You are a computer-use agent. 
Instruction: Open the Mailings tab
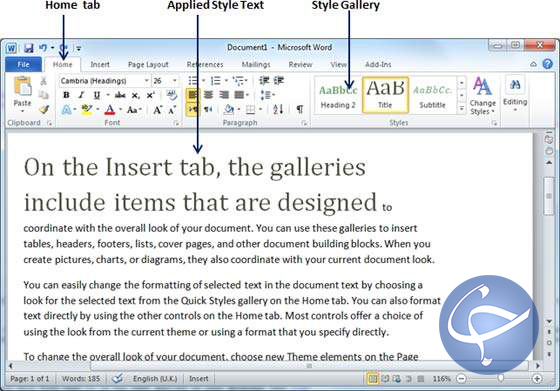tap(256, 64)
